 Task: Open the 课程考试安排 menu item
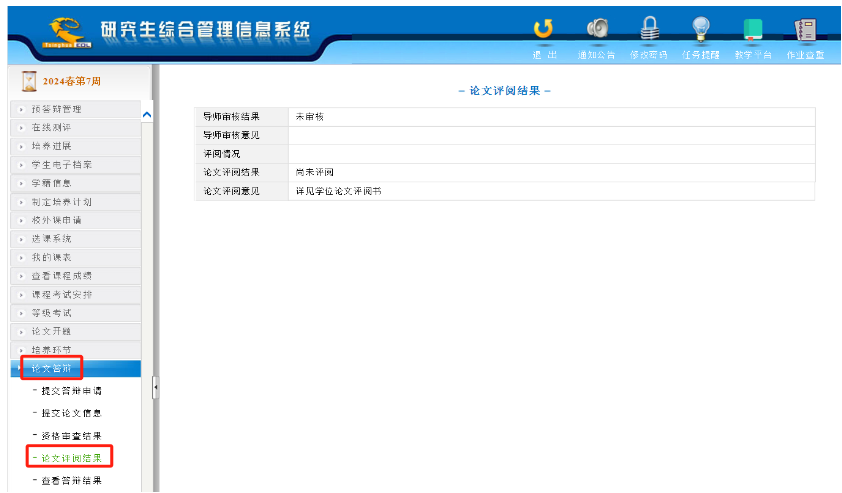point(76,294)
